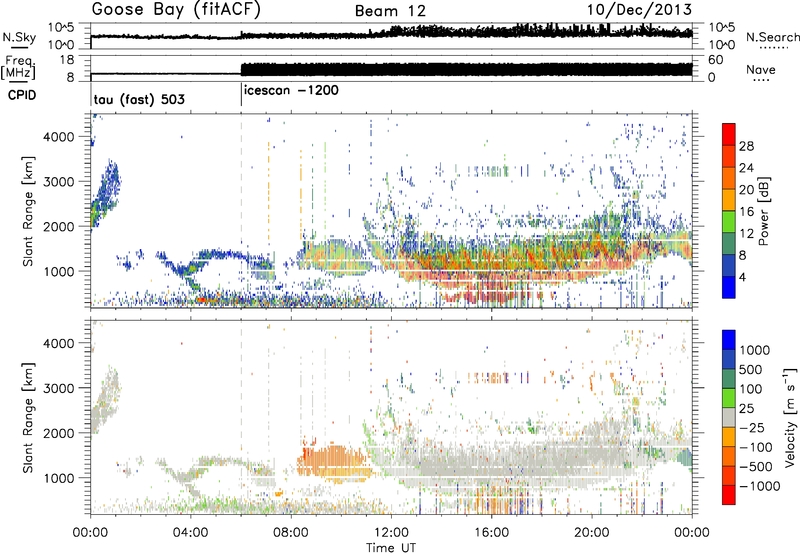
Task: Click the 'N.Sky' legend label
Action: tap(19, 37)
